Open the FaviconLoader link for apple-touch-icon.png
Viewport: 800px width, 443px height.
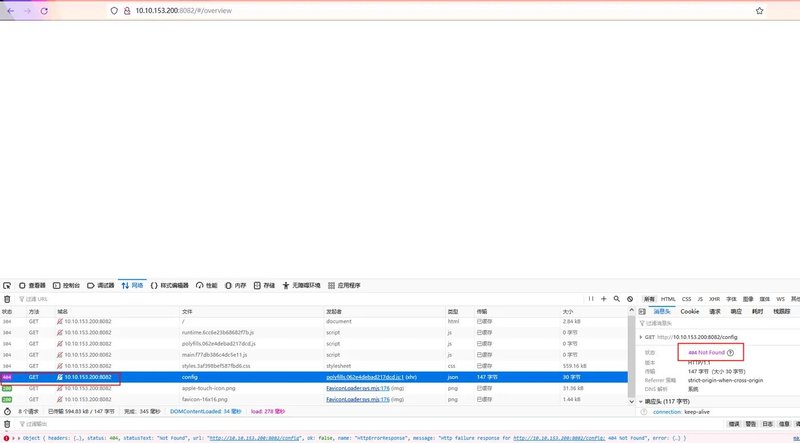(x=358, y=388)
